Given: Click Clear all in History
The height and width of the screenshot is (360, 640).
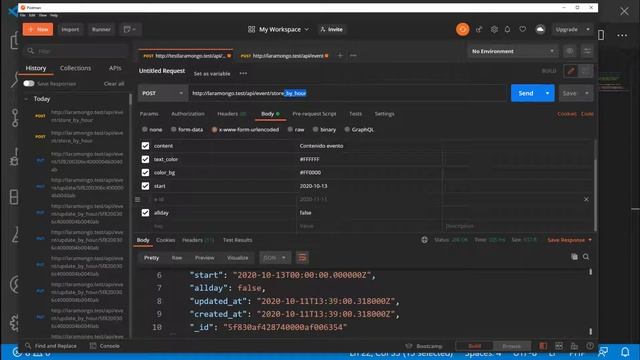Looking at the screenshot, I should 114,84.
